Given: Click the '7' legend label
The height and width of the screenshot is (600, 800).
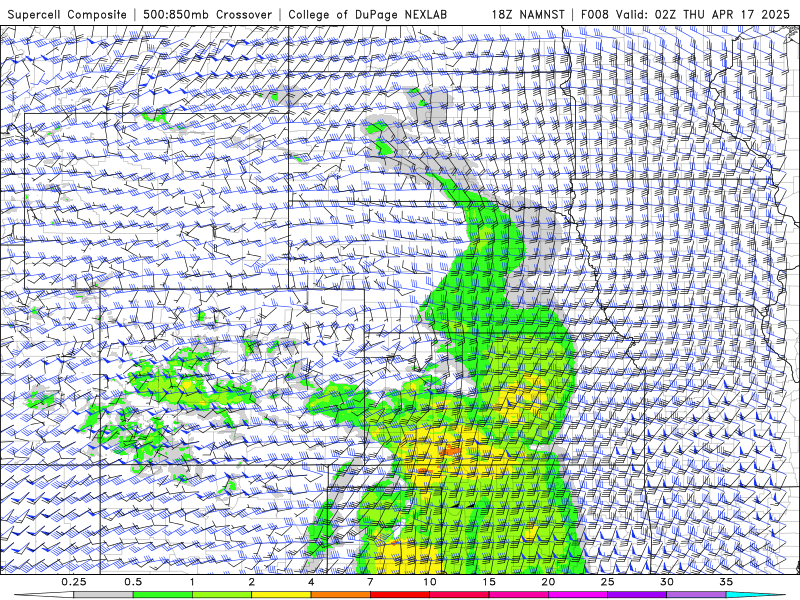Looking at the screenshot, I should coord(370,582).
